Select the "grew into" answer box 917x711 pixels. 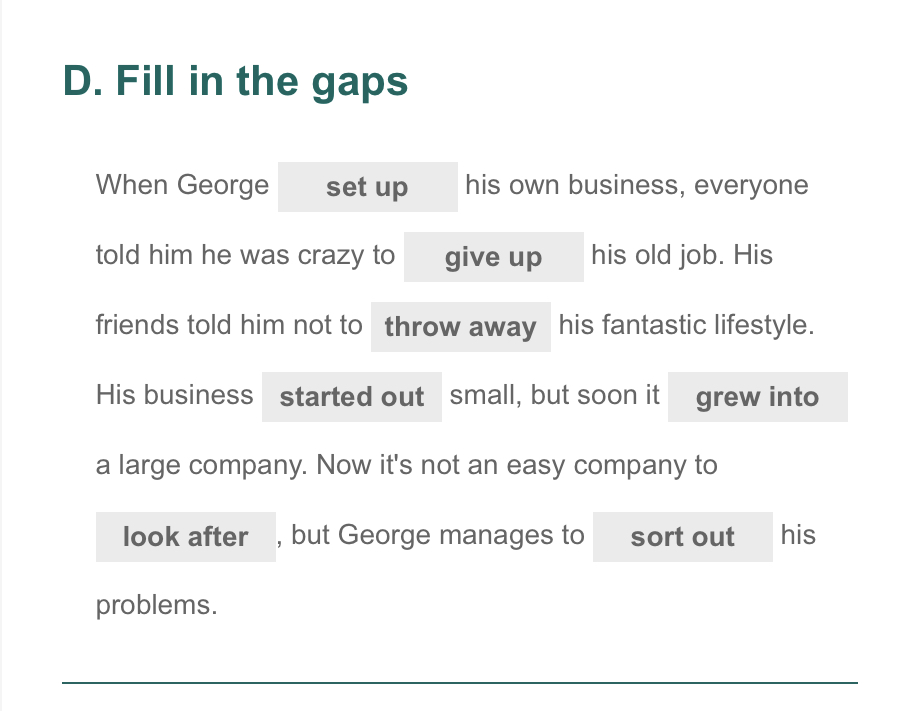click(x=757, y=397)
